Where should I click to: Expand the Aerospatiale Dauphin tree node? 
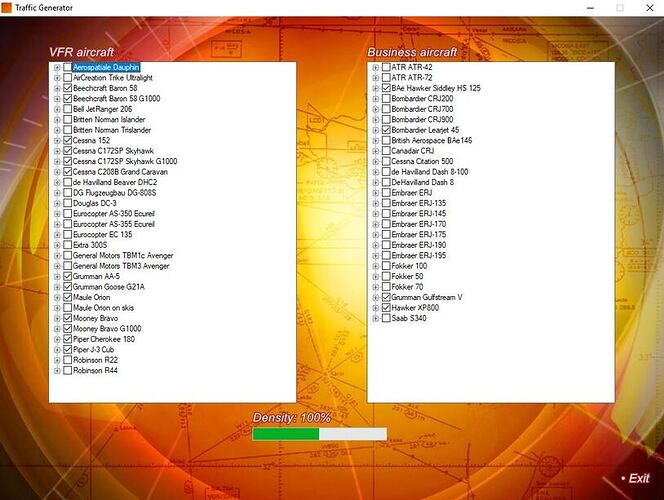tap(57, 67)
